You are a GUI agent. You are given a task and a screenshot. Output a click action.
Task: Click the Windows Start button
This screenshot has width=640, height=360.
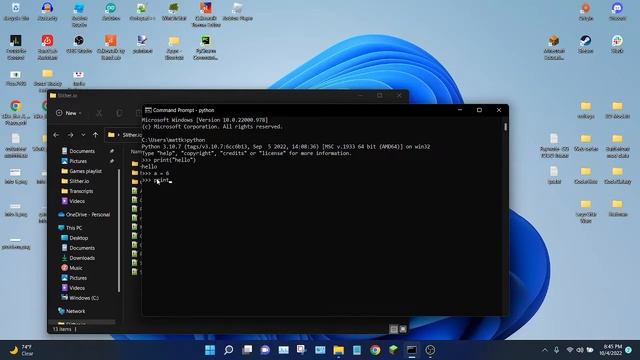pyautogui.click(x=210, y=350)
